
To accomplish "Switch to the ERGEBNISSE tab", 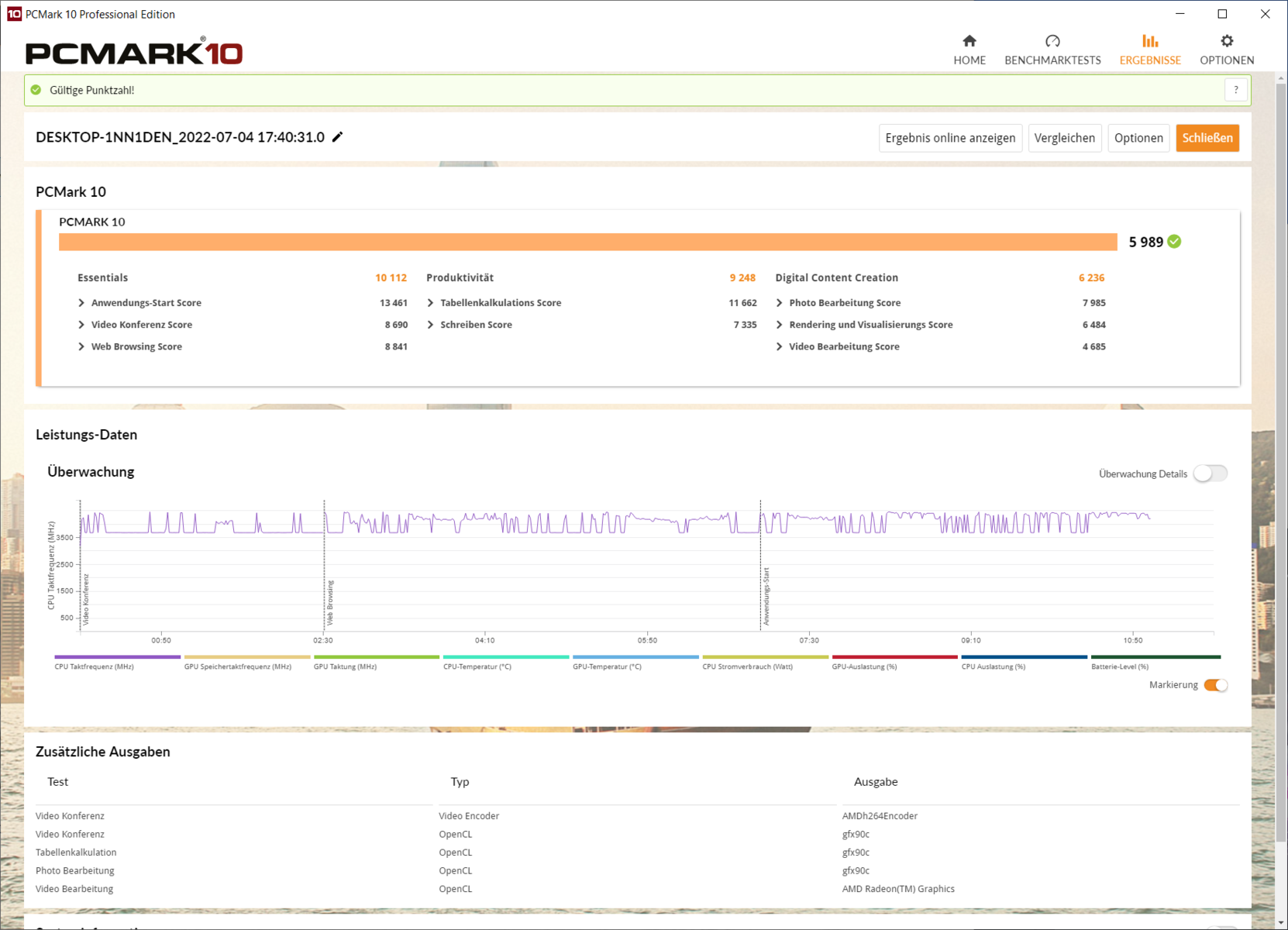I will click(x=1150, y=50).
